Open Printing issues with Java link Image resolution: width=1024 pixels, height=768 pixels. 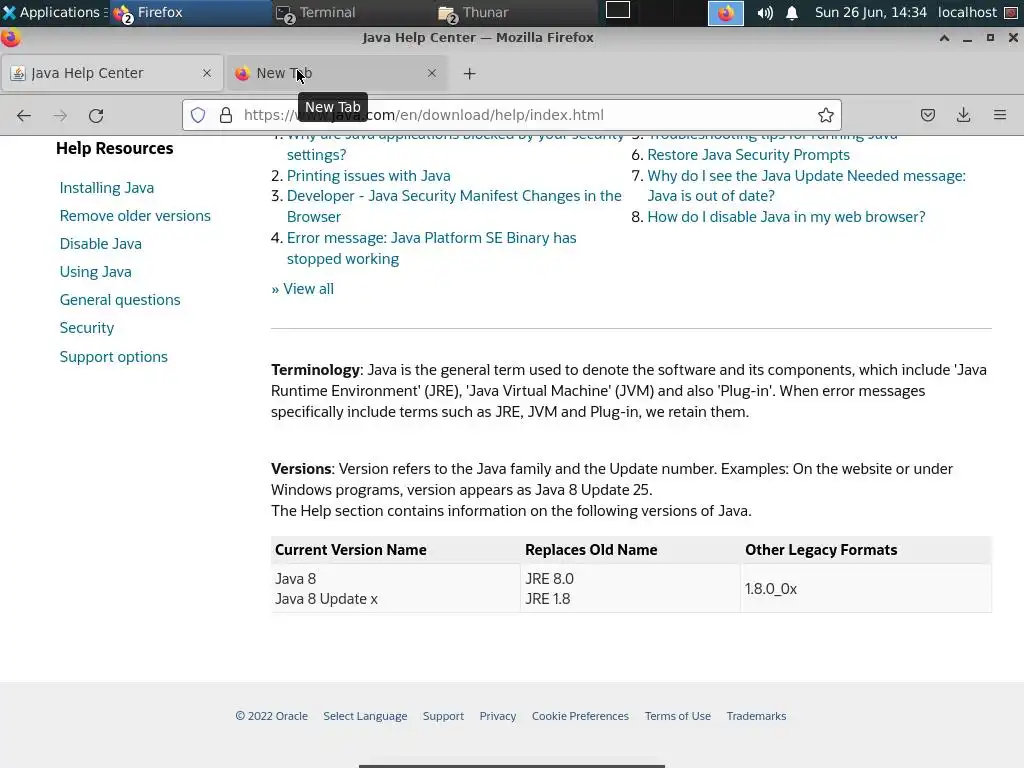tap(368, 176)
